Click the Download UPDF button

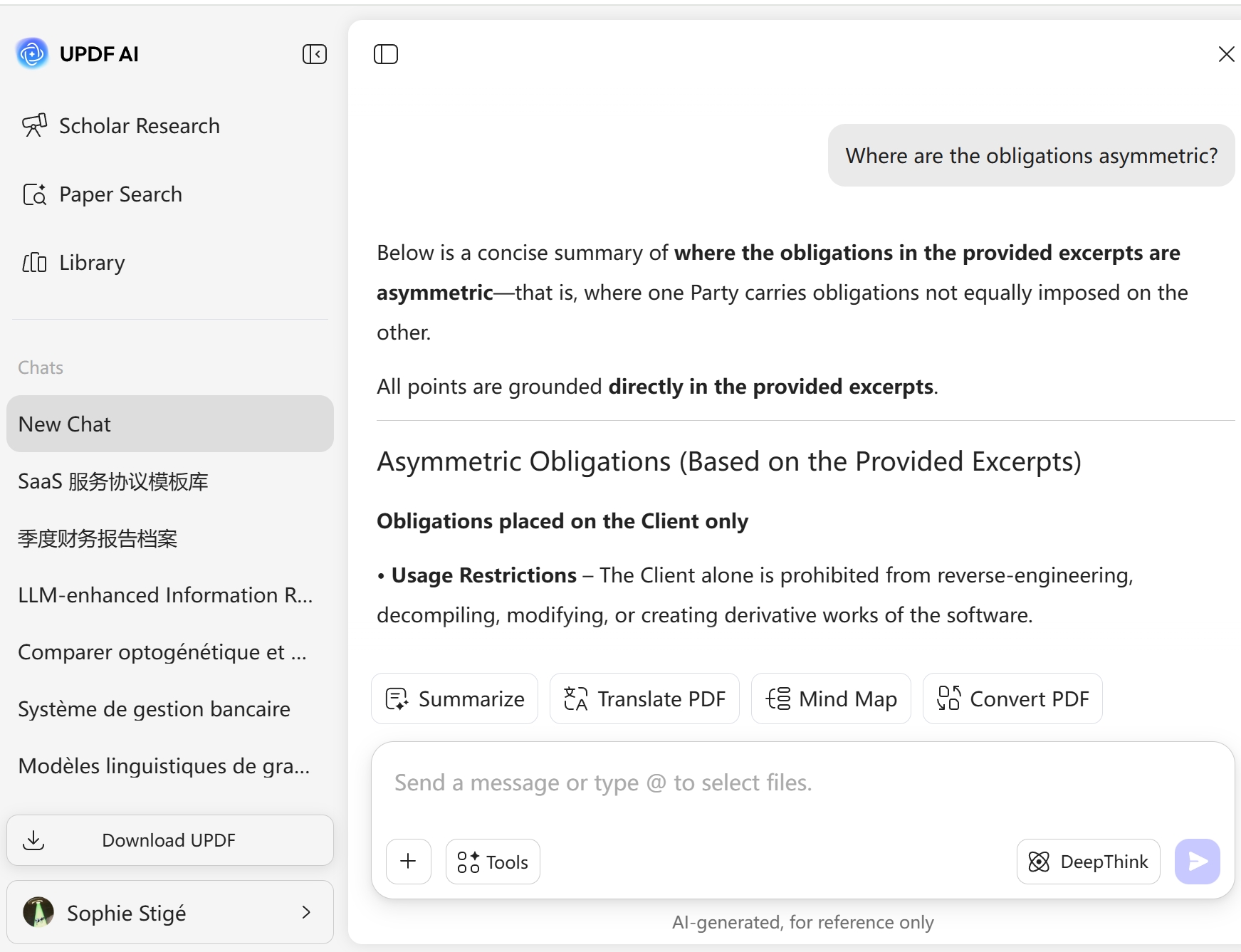(169, 840)
